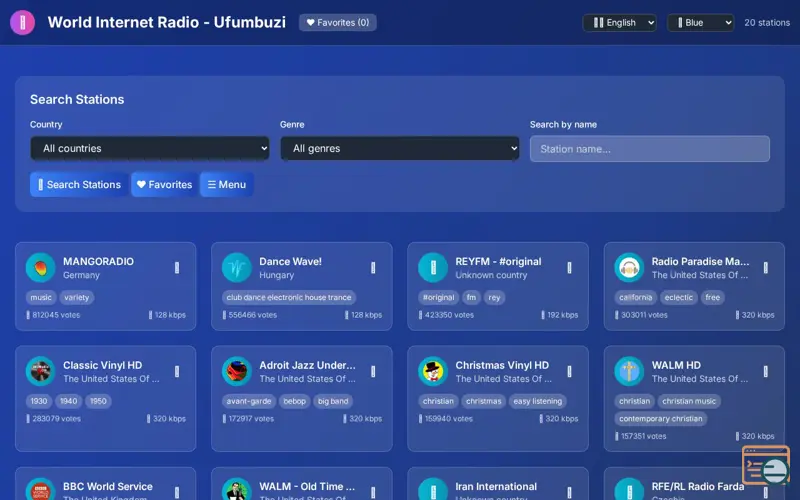Click the club dance electronic house trance tag
This screenshot has width=800, height=500.
[289, 297]
